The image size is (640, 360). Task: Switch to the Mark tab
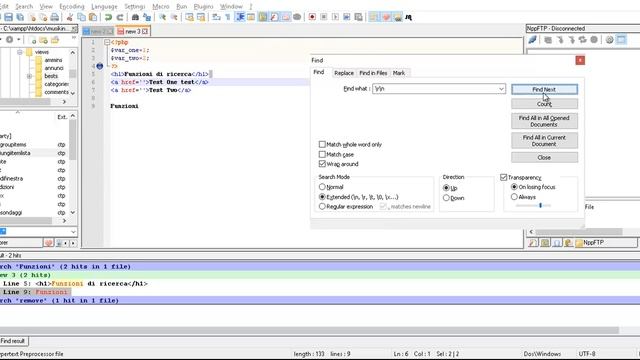pyautogui.click(x=399, y=73)
